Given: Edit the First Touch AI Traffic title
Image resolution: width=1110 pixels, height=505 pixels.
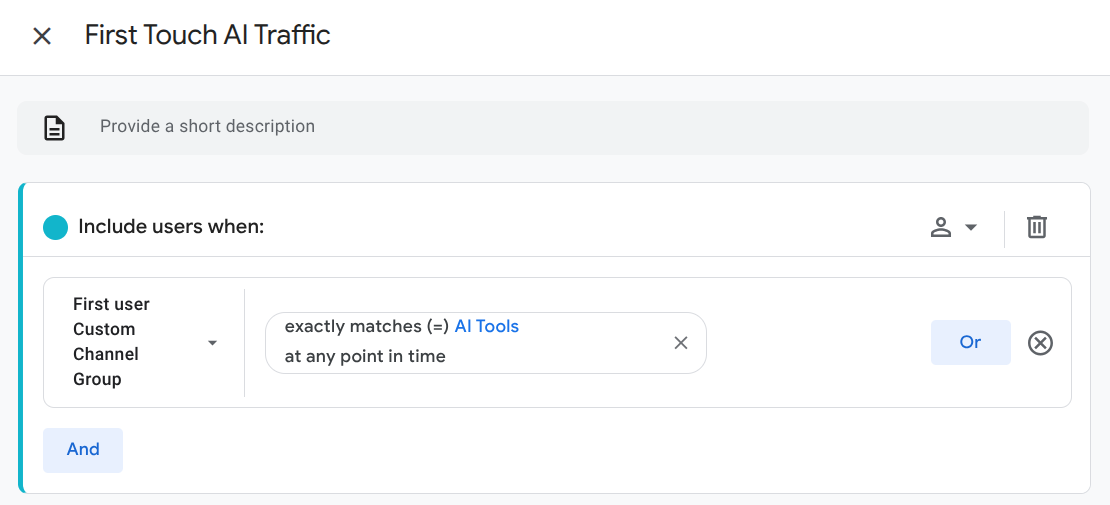Looking at the screenshot, I should [207, 35].
